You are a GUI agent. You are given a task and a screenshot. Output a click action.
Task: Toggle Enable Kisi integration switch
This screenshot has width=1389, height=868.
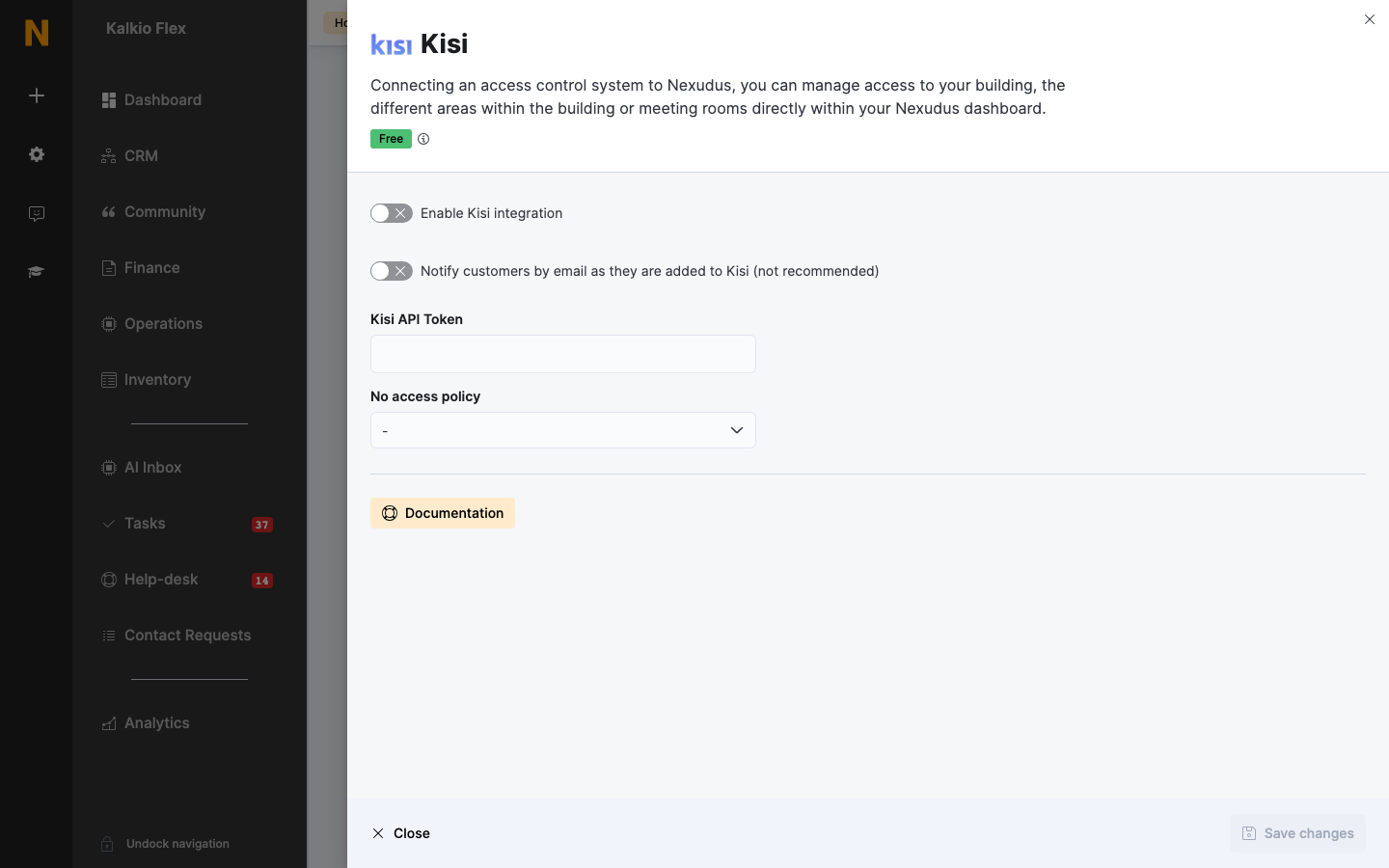pos(392,213)
